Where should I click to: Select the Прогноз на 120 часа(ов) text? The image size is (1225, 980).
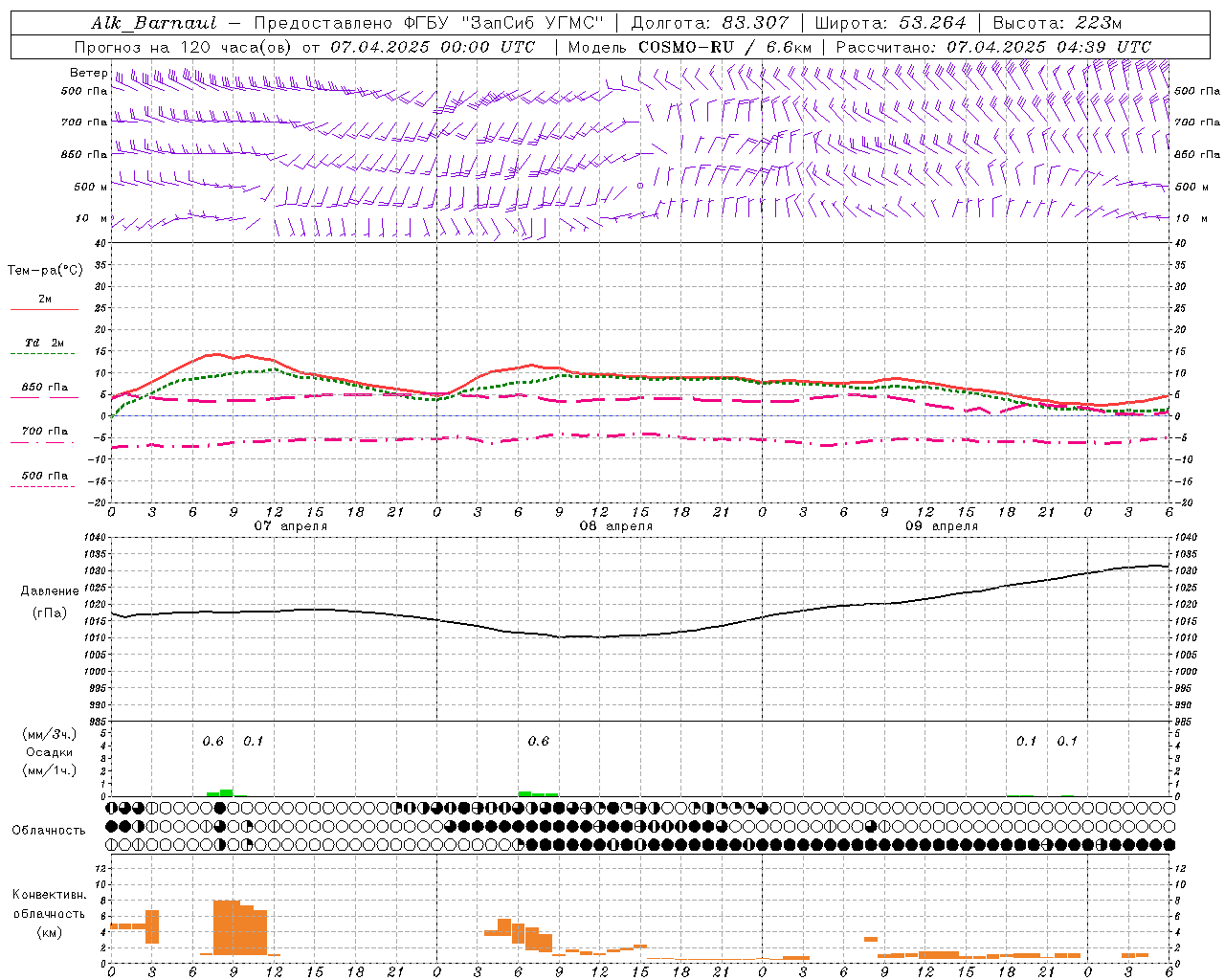185,47
